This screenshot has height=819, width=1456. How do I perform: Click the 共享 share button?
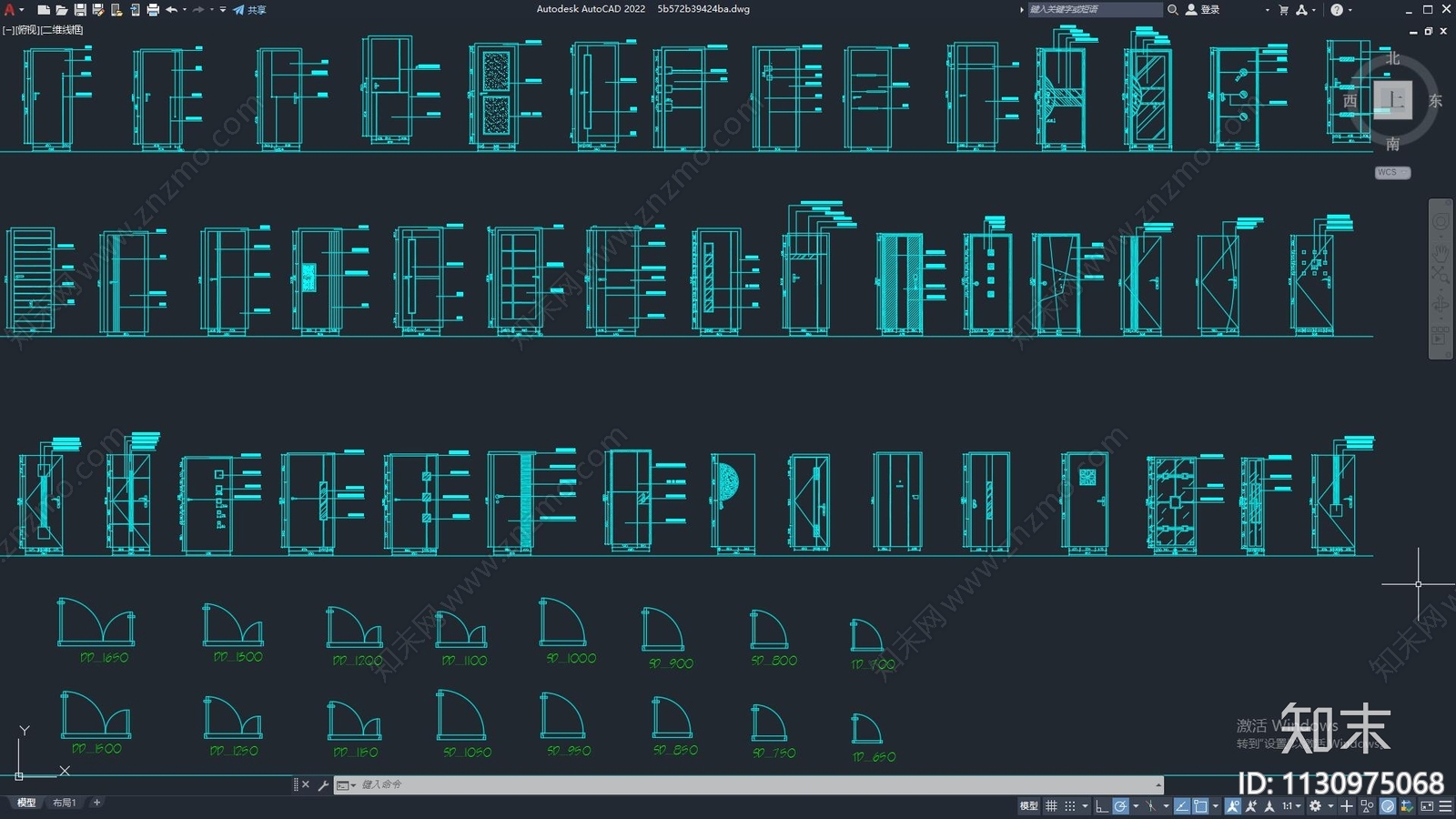point(250,10)
